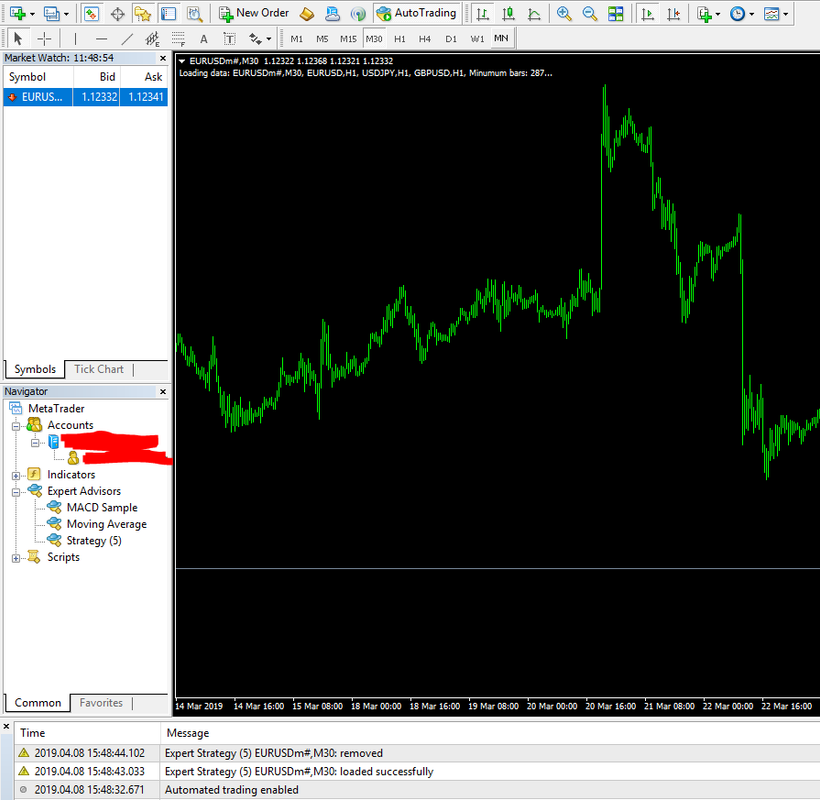
Task: Select the Crosshair tool
Action: pos(44,39)
